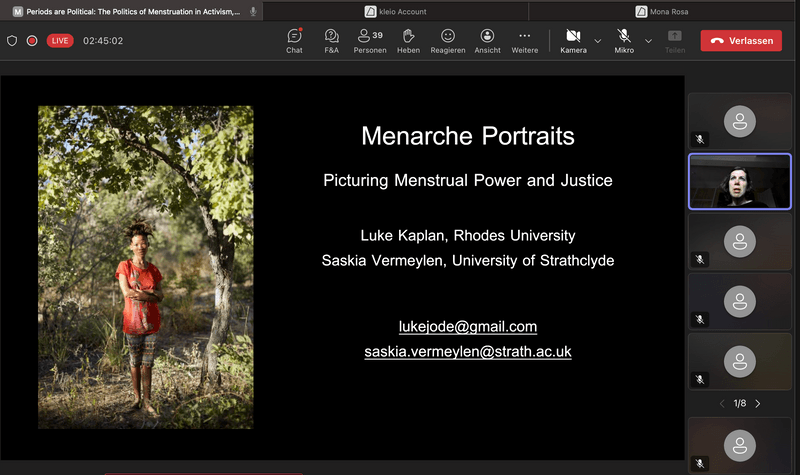Click the shield security icon
This screenshot has height=475, width=800.
point(12,41)
